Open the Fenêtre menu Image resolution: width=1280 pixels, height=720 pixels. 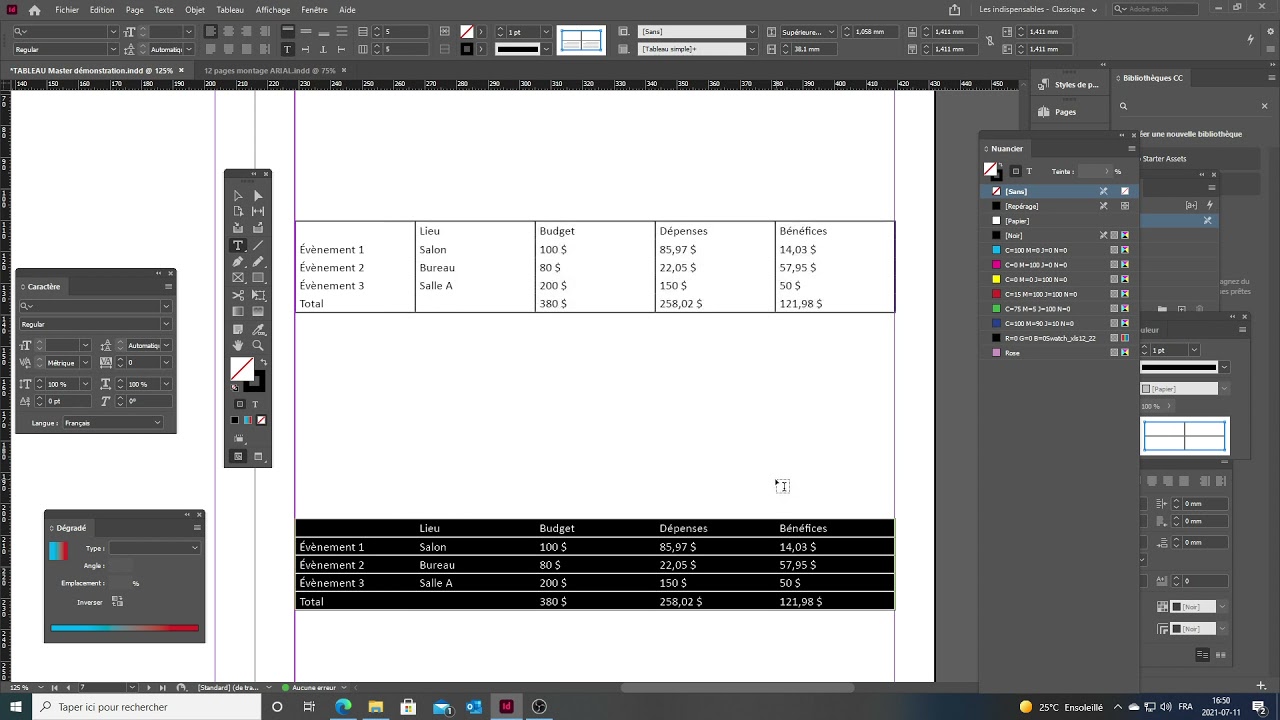(314, 10)
